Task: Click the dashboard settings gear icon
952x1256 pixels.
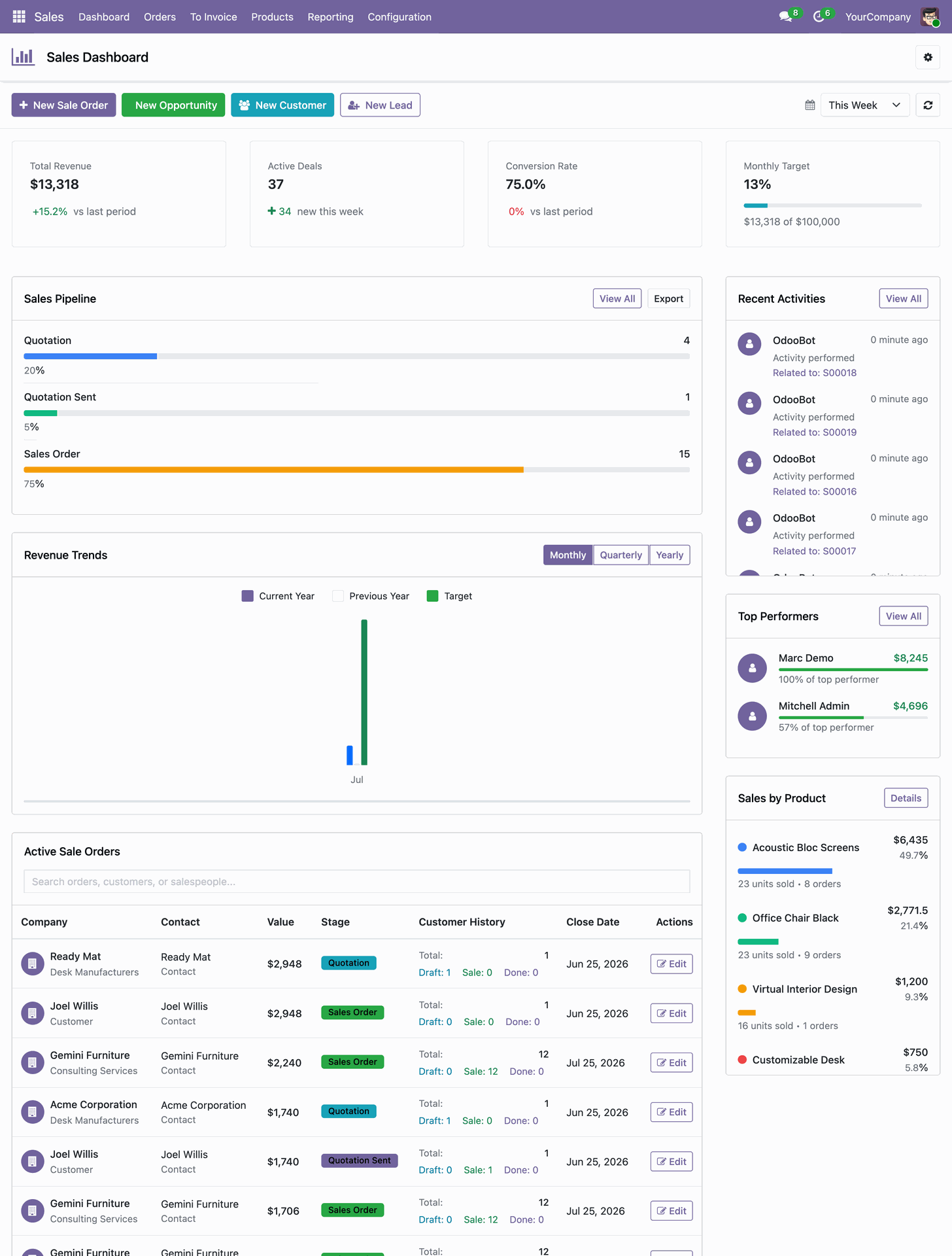Action: click(x=928, y=57)
